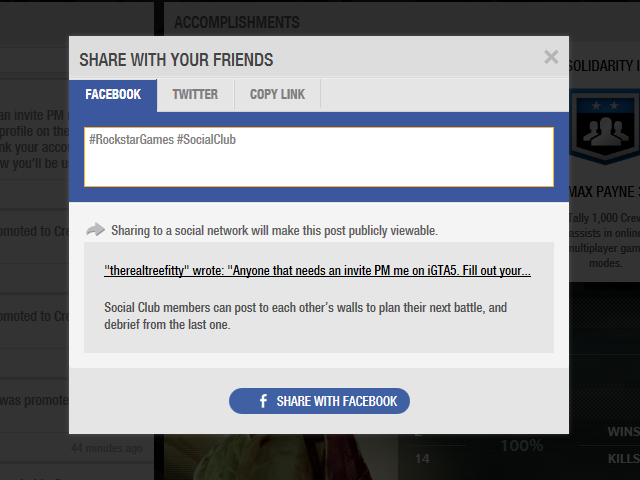
Task: Click the Share With Facebook button
Action: tap(319, 401)
